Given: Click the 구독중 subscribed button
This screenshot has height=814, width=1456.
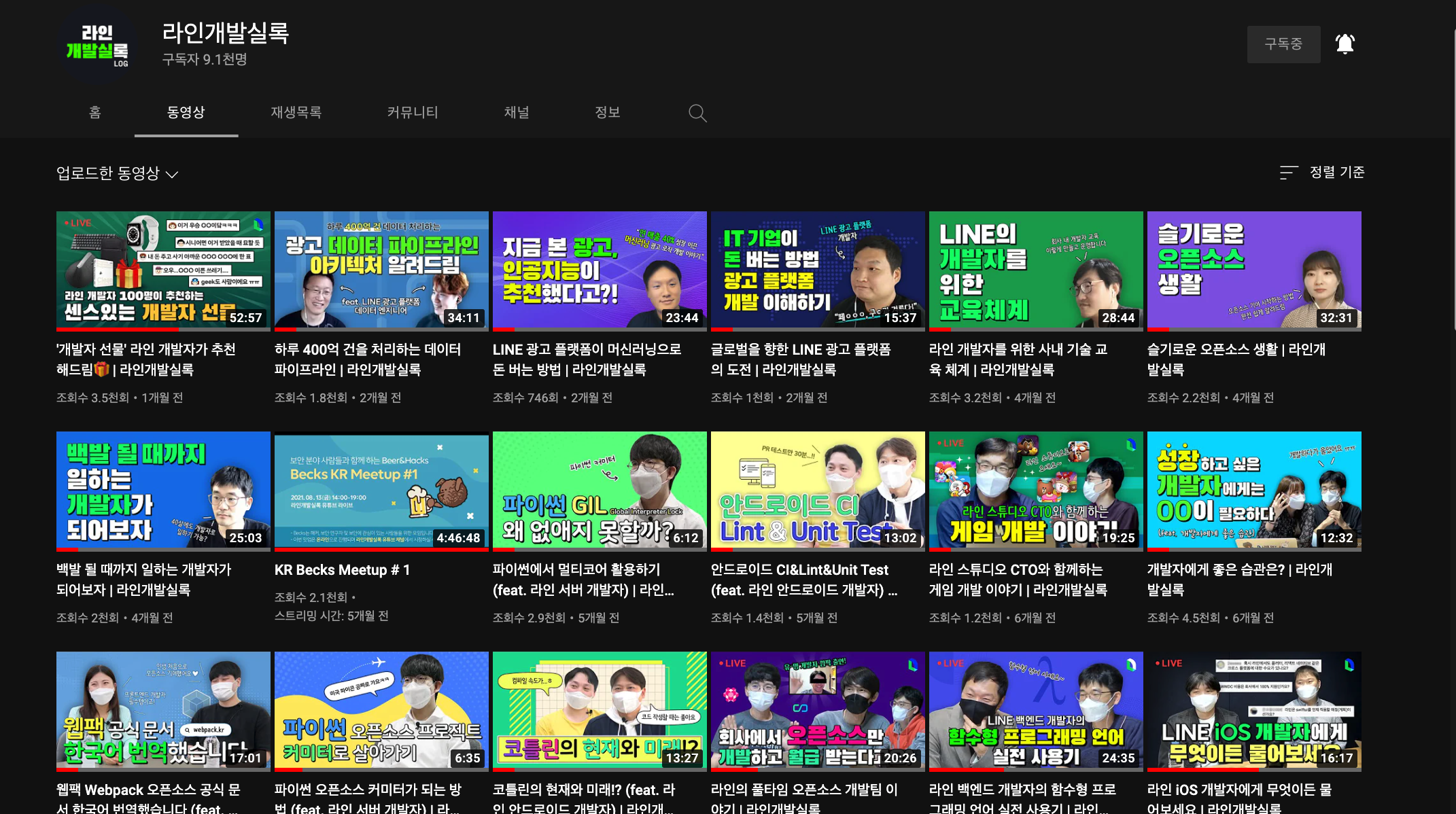Looking at the screenshot, I should (x=1283, y=44).
